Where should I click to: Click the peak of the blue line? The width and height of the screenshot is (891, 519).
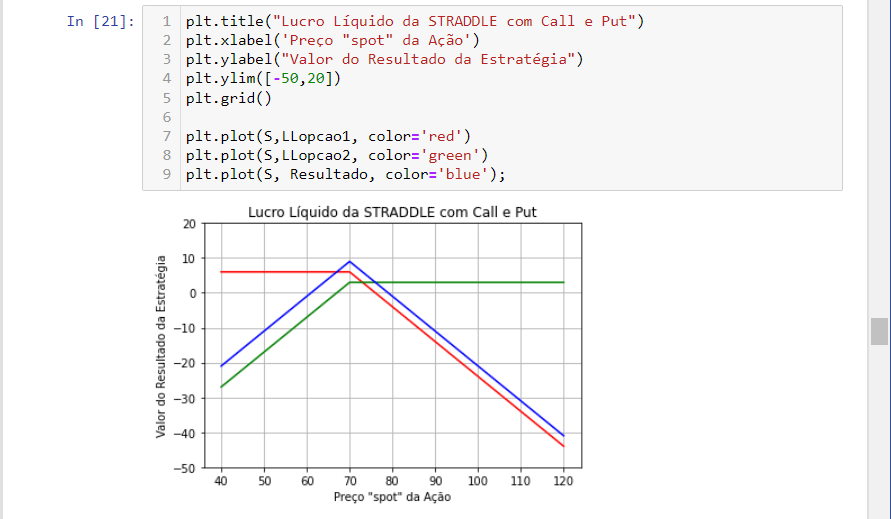click(349, 262)
